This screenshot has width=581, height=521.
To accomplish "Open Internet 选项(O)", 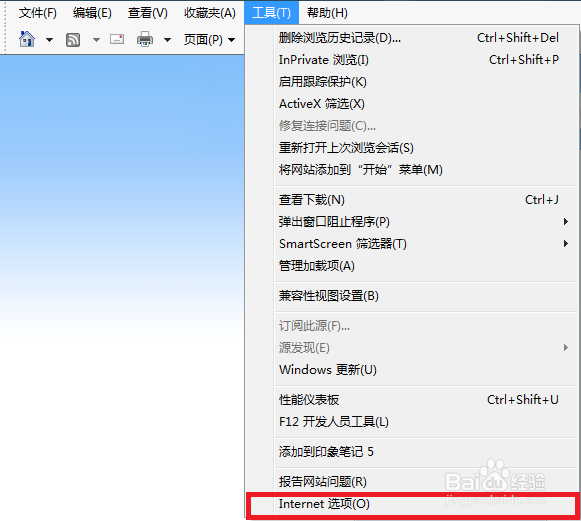I will [x=412, y=504].
